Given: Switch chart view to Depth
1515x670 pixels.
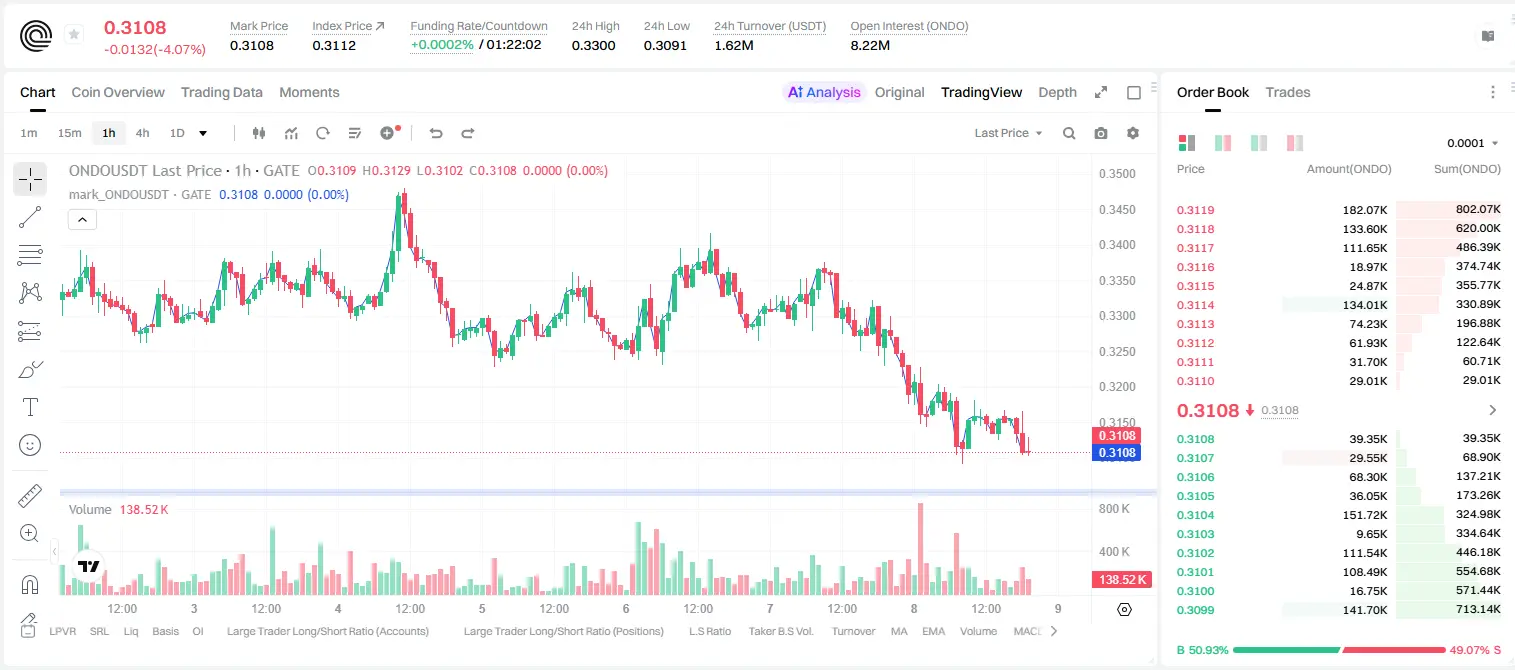Looking at the screenshot, I should coord(1057,92).
